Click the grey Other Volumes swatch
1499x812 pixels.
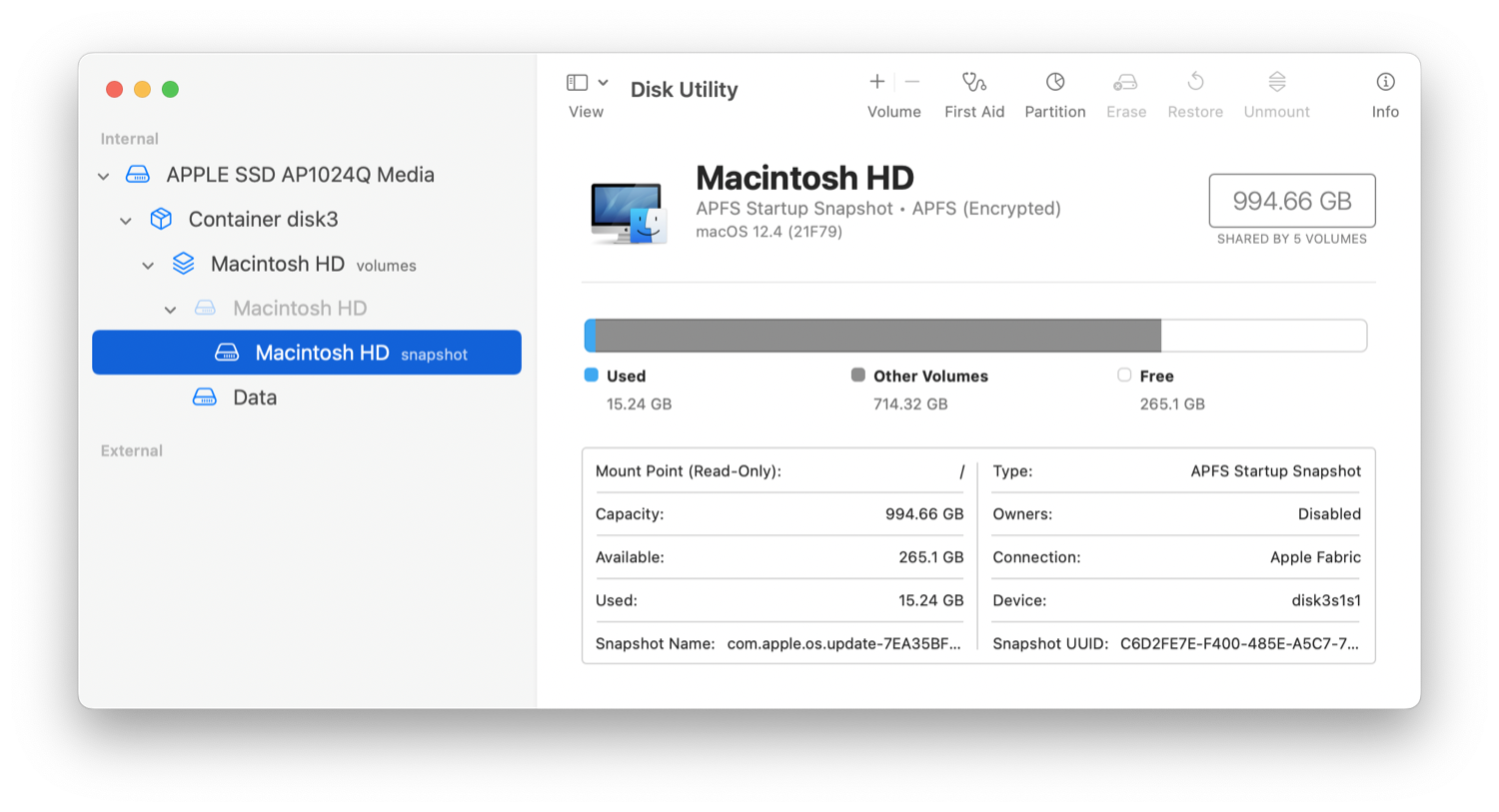tap(857, 375)
